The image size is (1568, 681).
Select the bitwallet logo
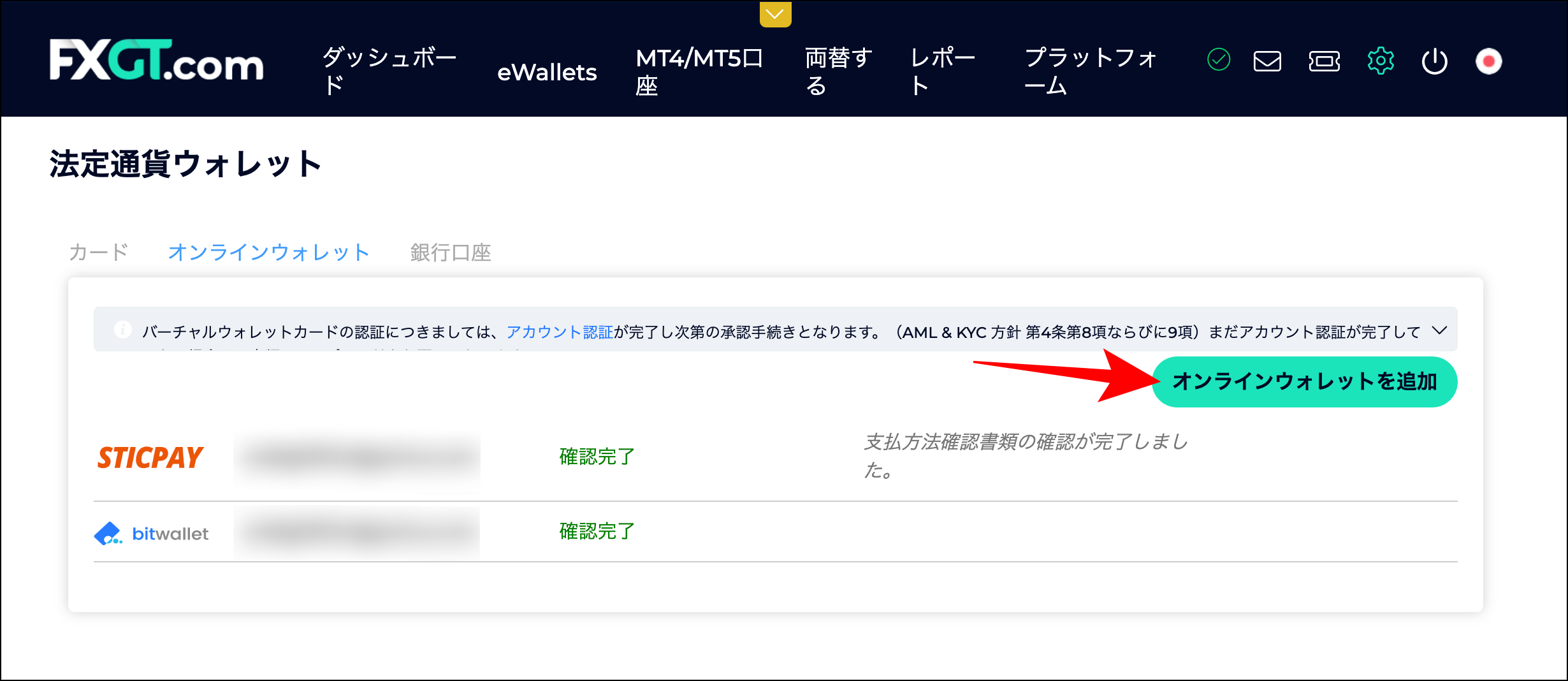coord(152,533)
